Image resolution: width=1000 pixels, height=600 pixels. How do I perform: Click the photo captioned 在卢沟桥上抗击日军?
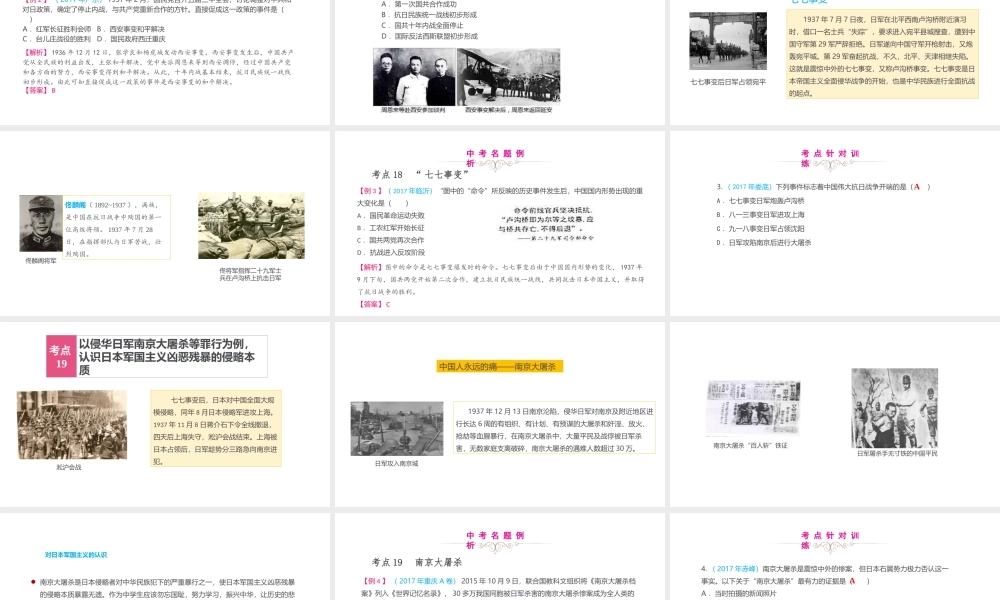tap(251, 226)
